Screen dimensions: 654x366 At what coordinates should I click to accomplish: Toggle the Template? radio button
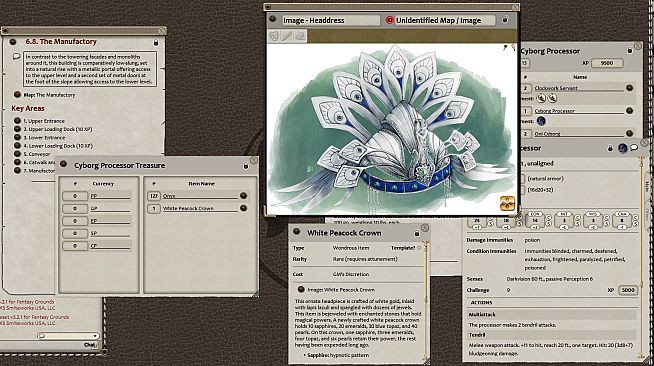click(x=419, y=248)
